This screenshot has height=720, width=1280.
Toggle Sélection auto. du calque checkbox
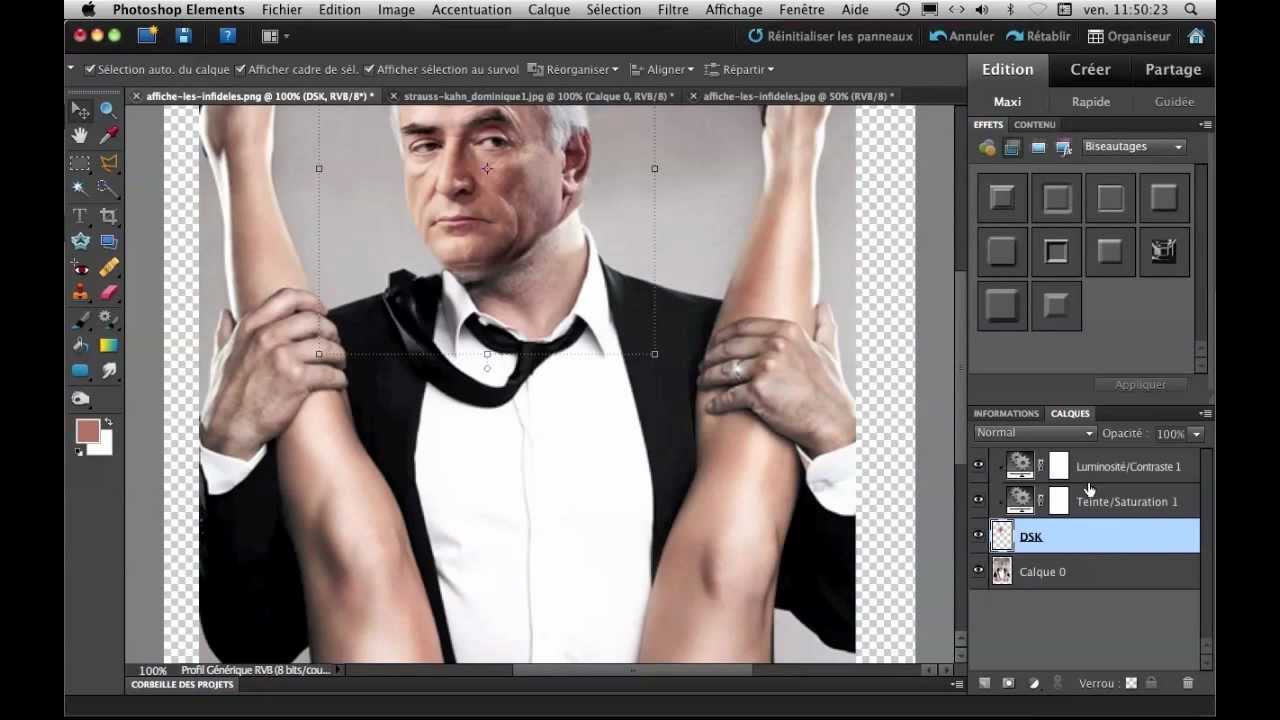point(90,69)
